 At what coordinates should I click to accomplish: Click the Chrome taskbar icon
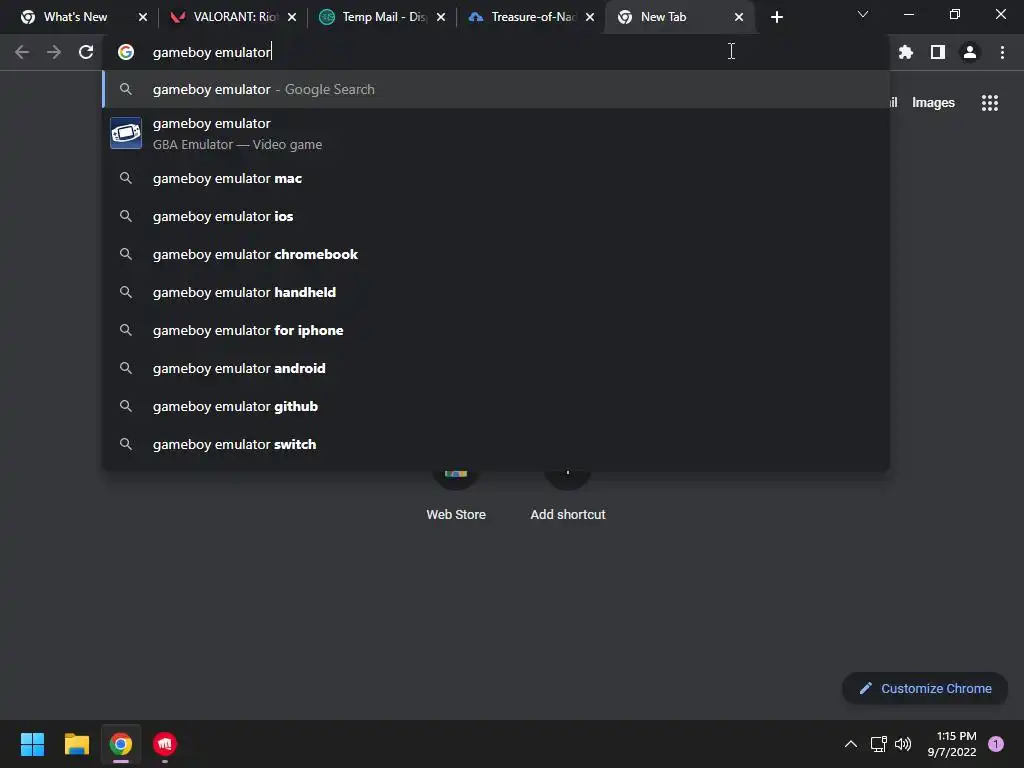[121, 744]
